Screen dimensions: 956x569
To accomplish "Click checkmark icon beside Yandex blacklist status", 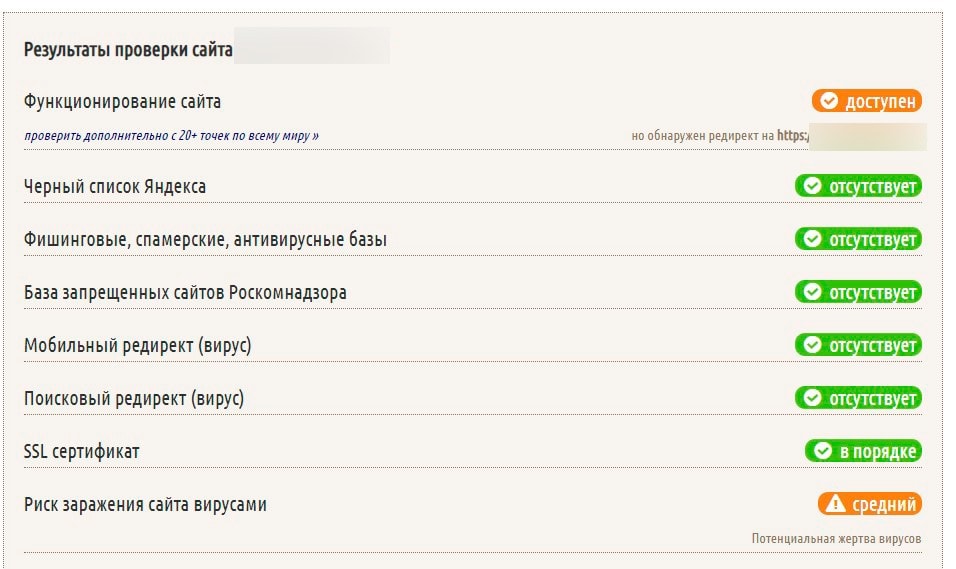I will pyautogui.click(x=813, y=186).
